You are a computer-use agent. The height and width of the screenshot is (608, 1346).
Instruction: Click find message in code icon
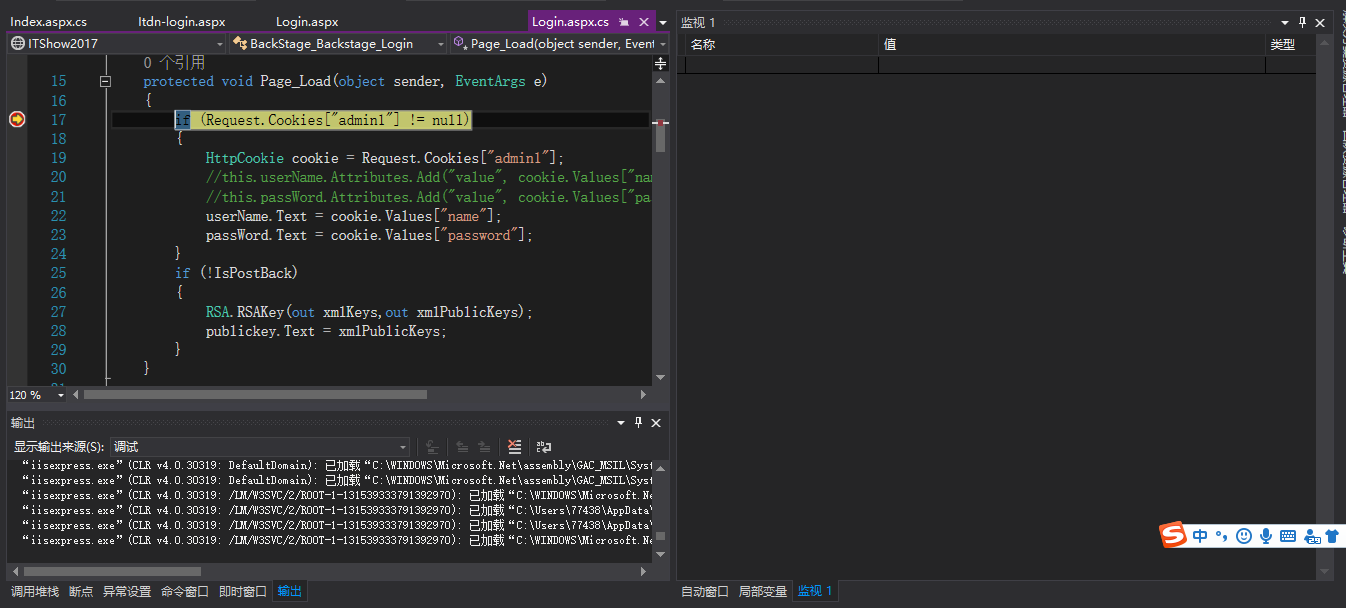432,447
